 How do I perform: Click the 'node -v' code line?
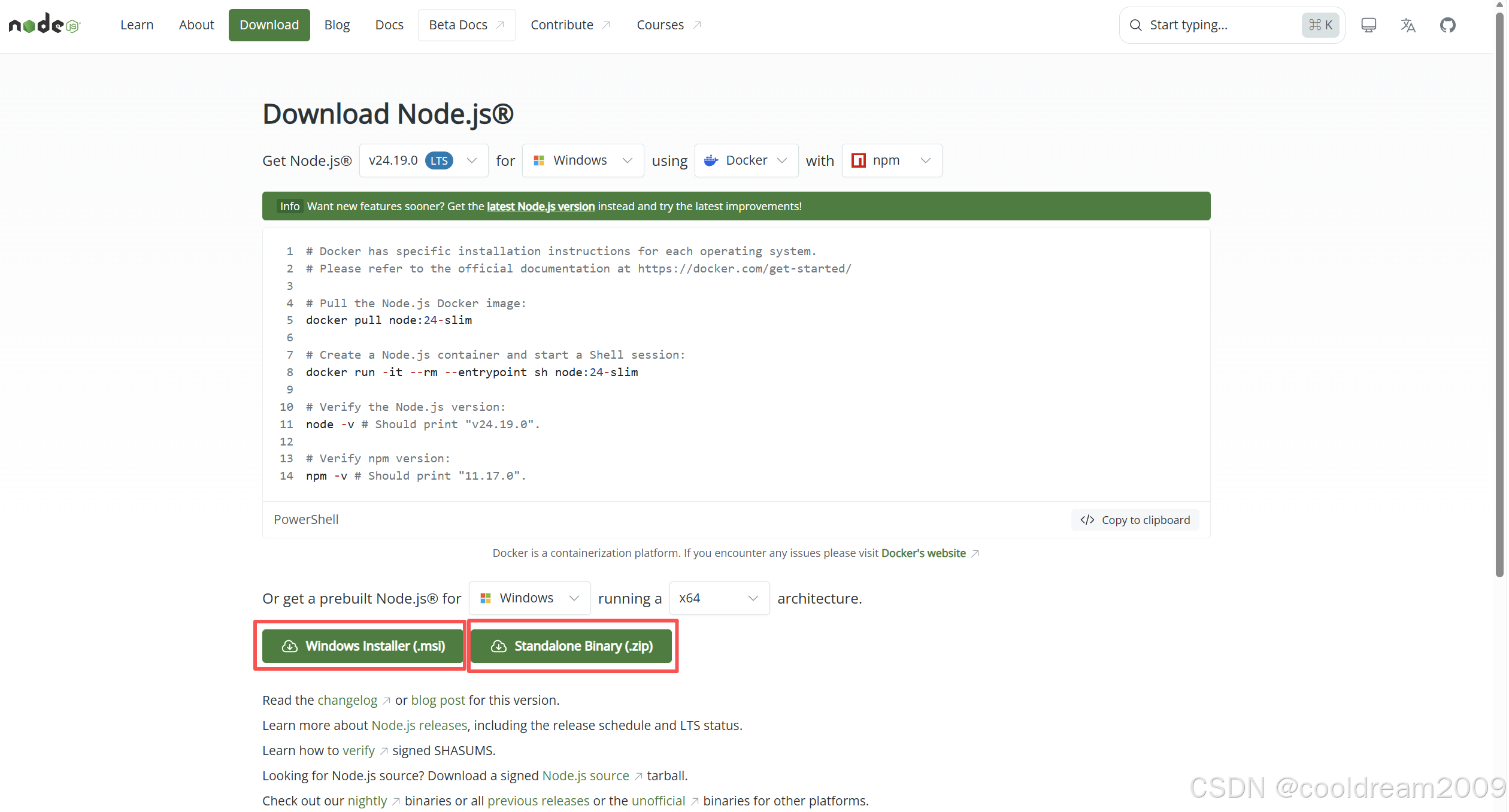coord(423,425)
